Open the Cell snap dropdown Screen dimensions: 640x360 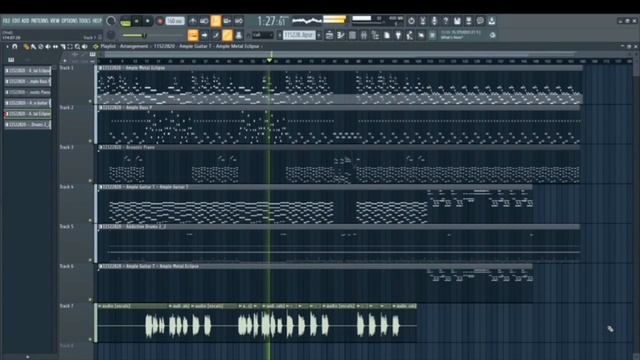(x=262, y=36)
